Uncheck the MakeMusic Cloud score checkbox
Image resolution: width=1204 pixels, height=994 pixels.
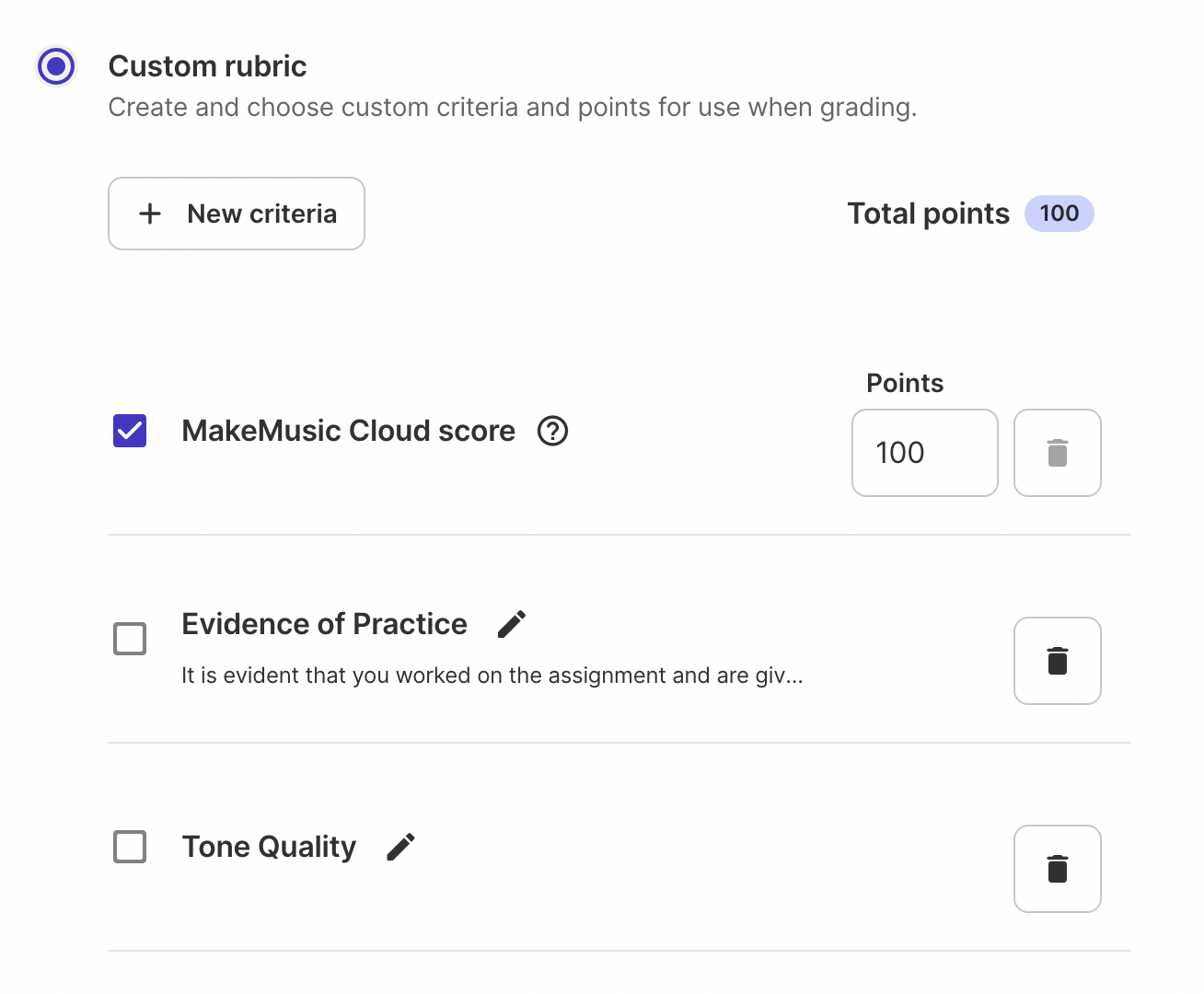(x=130, y=431)
